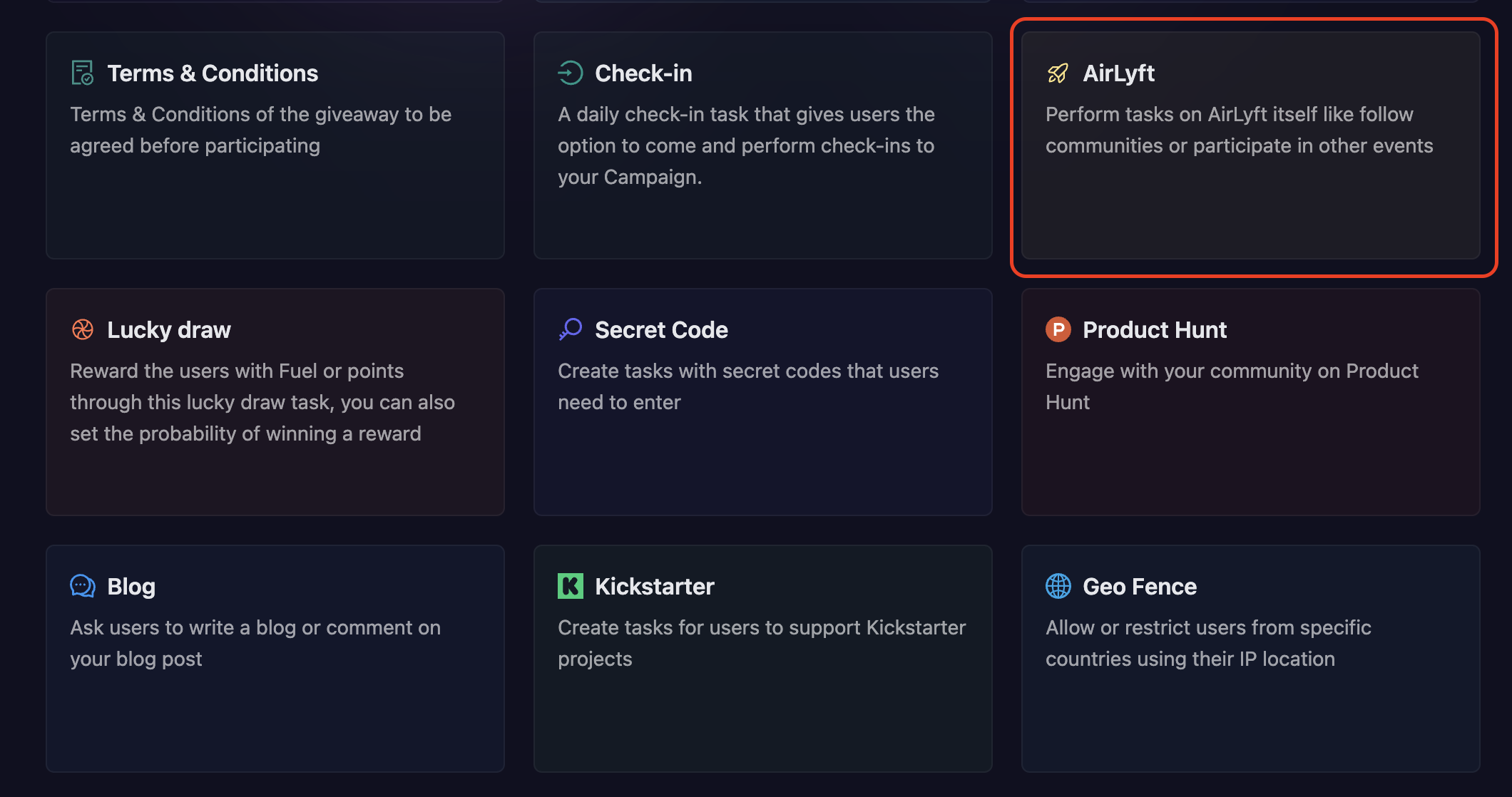Screen dimensions: 1512x797
Task: Click the Kickstarter 'K' logo icon
Action: click(569, 585)
